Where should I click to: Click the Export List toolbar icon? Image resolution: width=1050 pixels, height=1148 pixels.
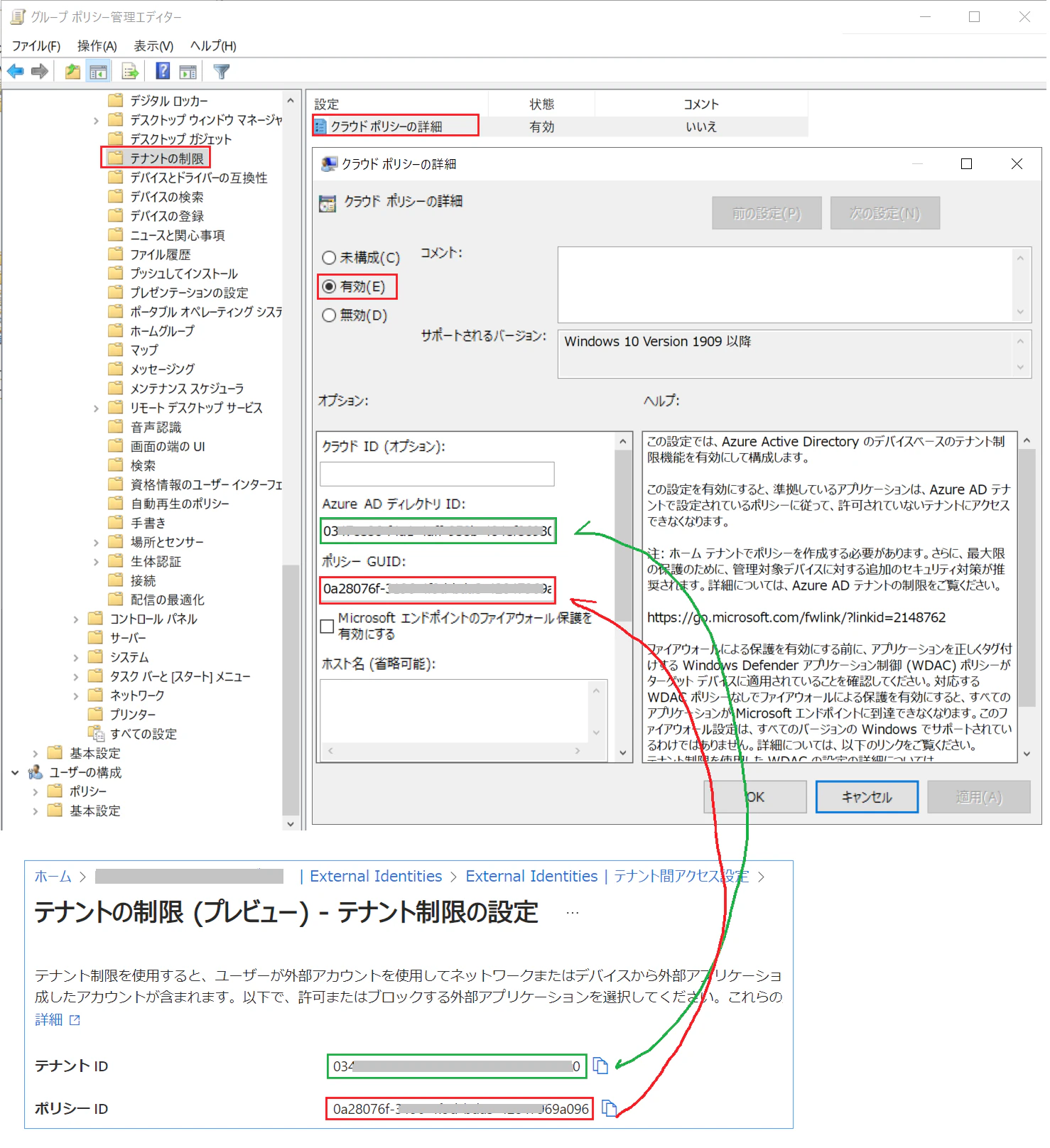tap(130, 71)
